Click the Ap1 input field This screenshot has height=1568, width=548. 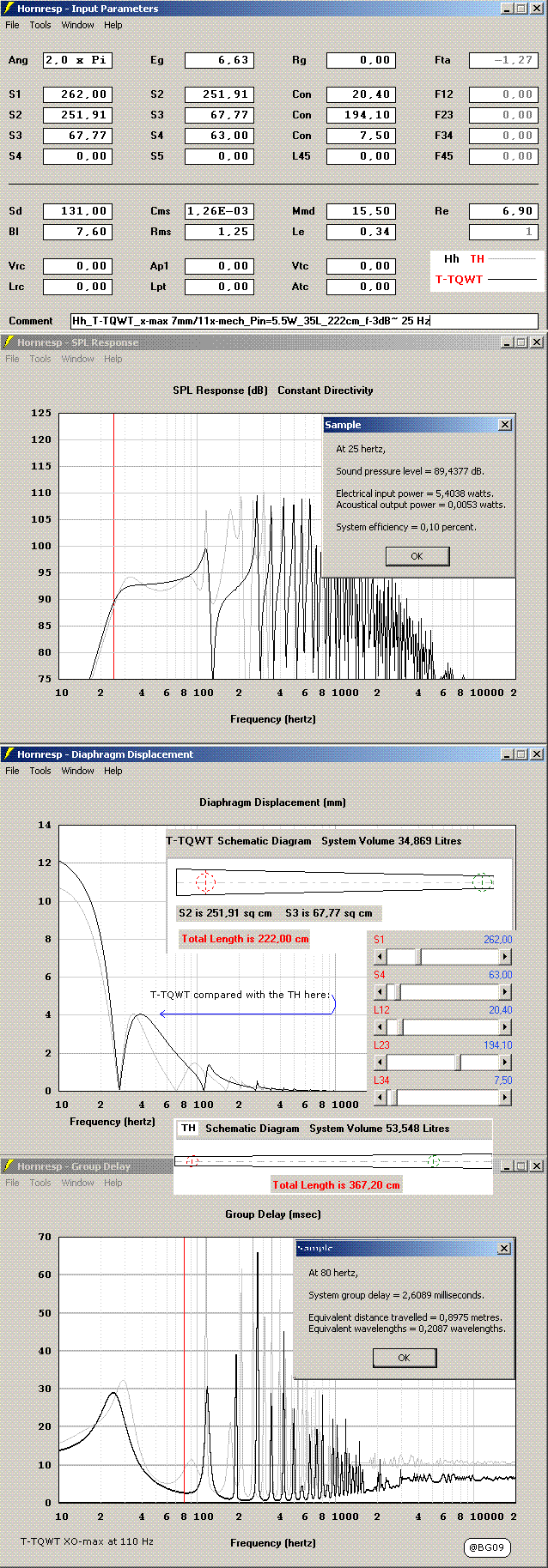[219, 266]
